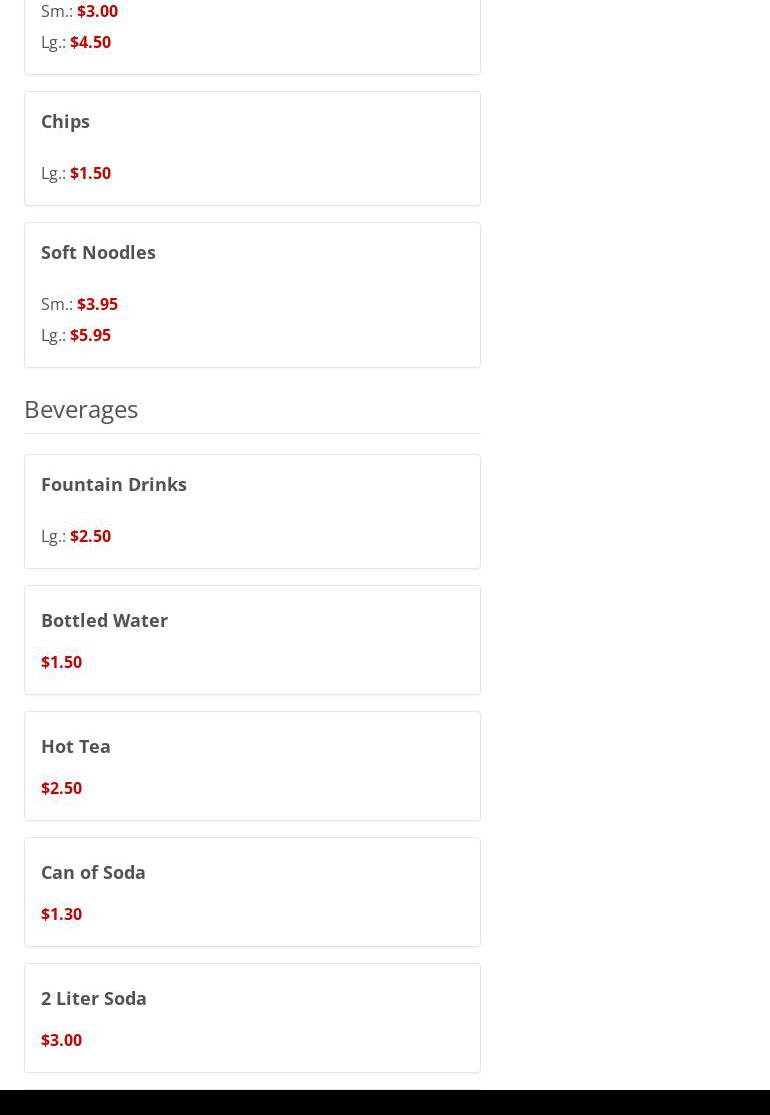770x1115 pixels.
Task: Select the small $3.00 option at top
Action: point(97,11)
